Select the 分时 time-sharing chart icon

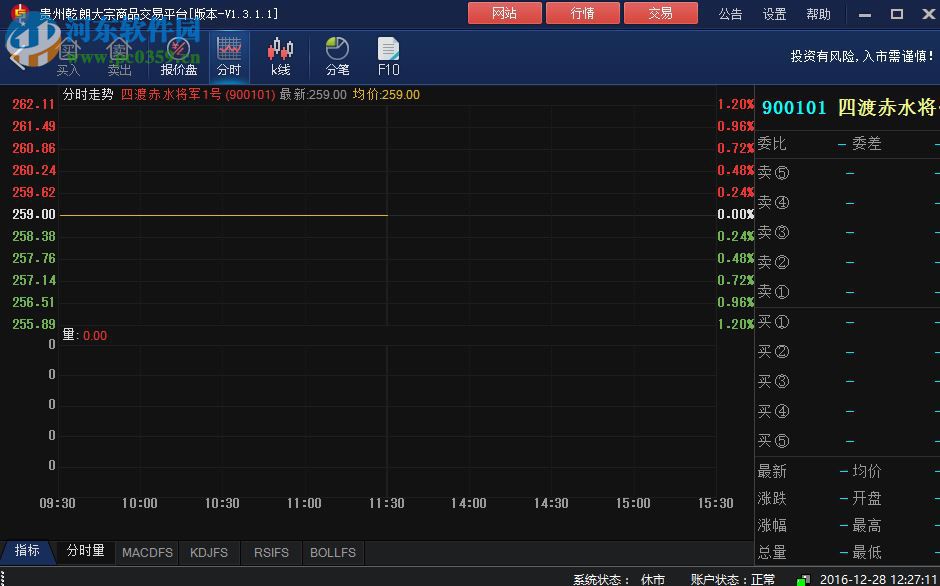pyautogui.click(x=229, y=58)
